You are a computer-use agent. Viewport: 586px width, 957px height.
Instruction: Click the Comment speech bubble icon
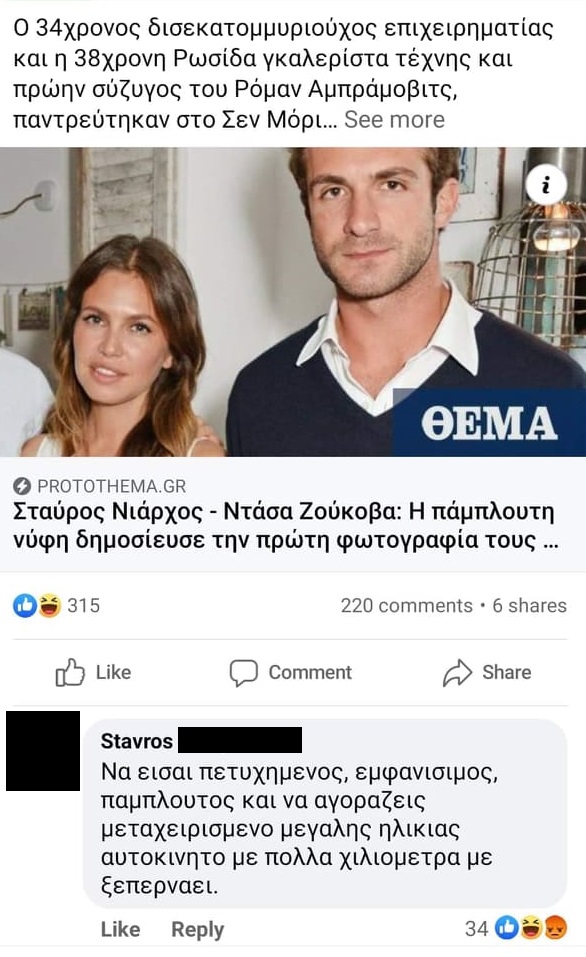(x=244, y=673)
